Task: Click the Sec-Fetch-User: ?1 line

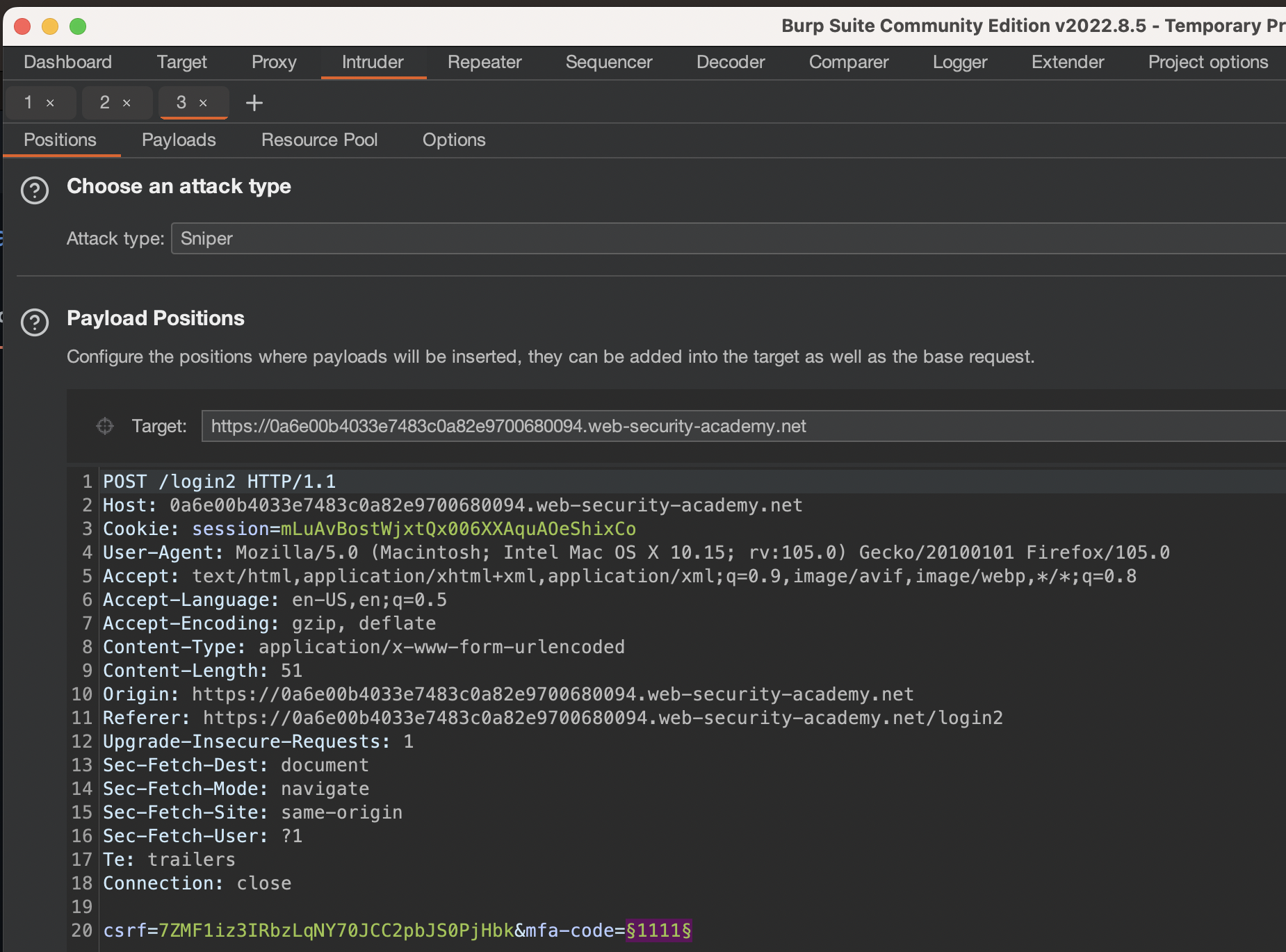Action: tap(202, 836)
